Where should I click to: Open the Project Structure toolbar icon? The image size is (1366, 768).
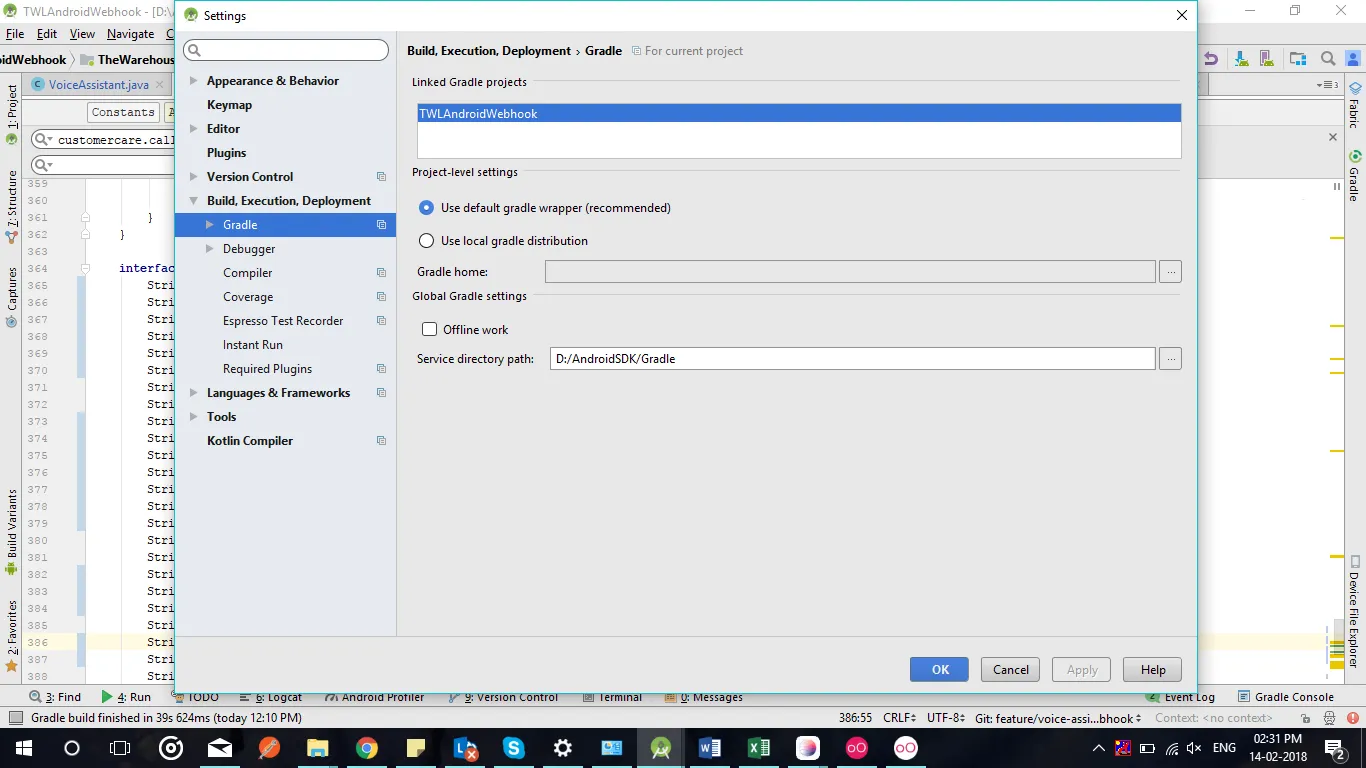(x=1298, y=59)
